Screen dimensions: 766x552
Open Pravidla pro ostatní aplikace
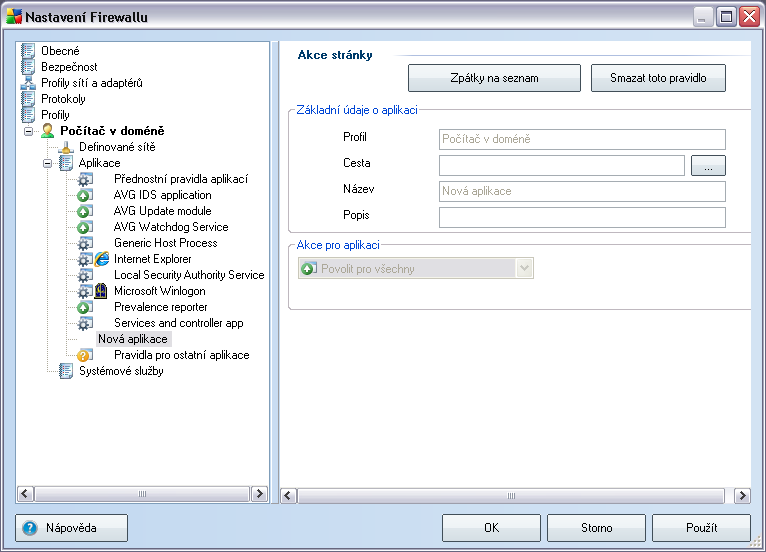pos(182,355)
